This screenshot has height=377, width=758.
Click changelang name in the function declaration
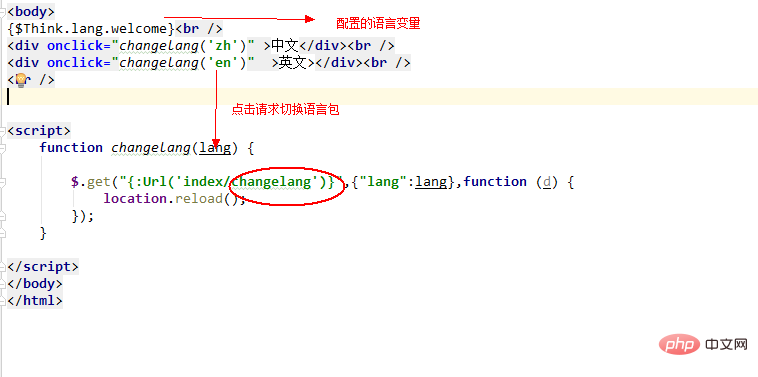coord(151,148)
